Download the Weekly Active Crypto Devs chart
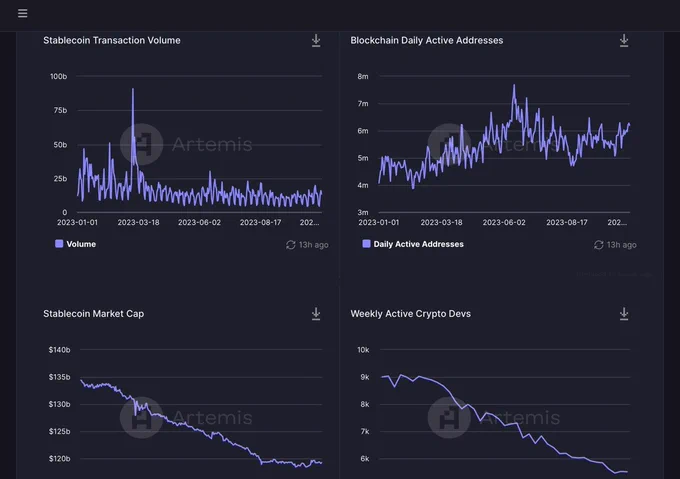 (624, 314)
